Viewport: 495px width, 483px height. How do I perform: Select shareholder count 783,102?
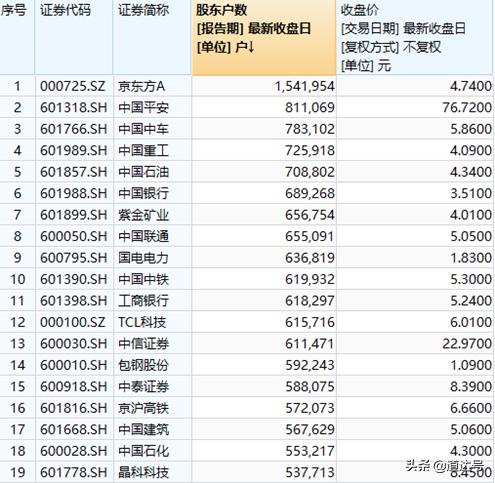310,129
